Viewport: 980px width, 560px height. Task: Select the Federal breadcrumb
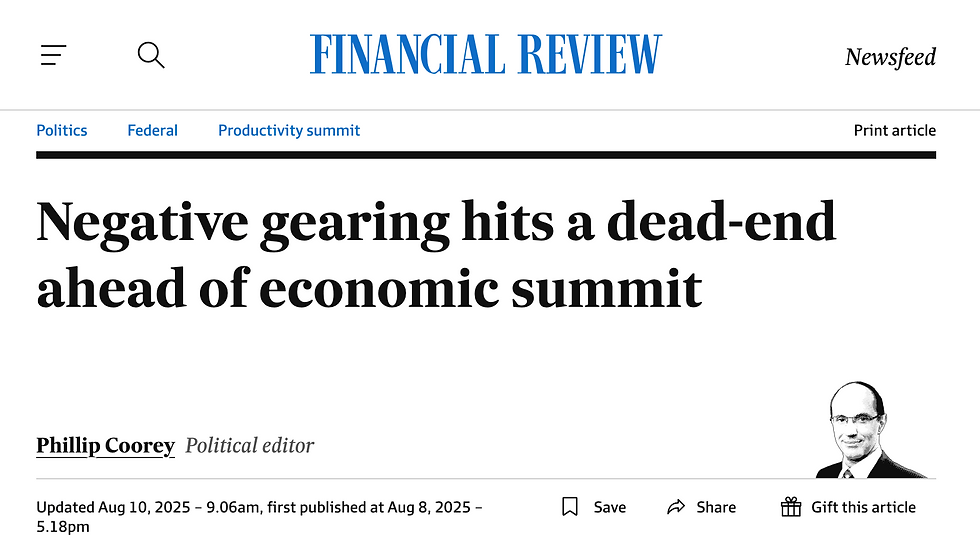coord(152,130)
